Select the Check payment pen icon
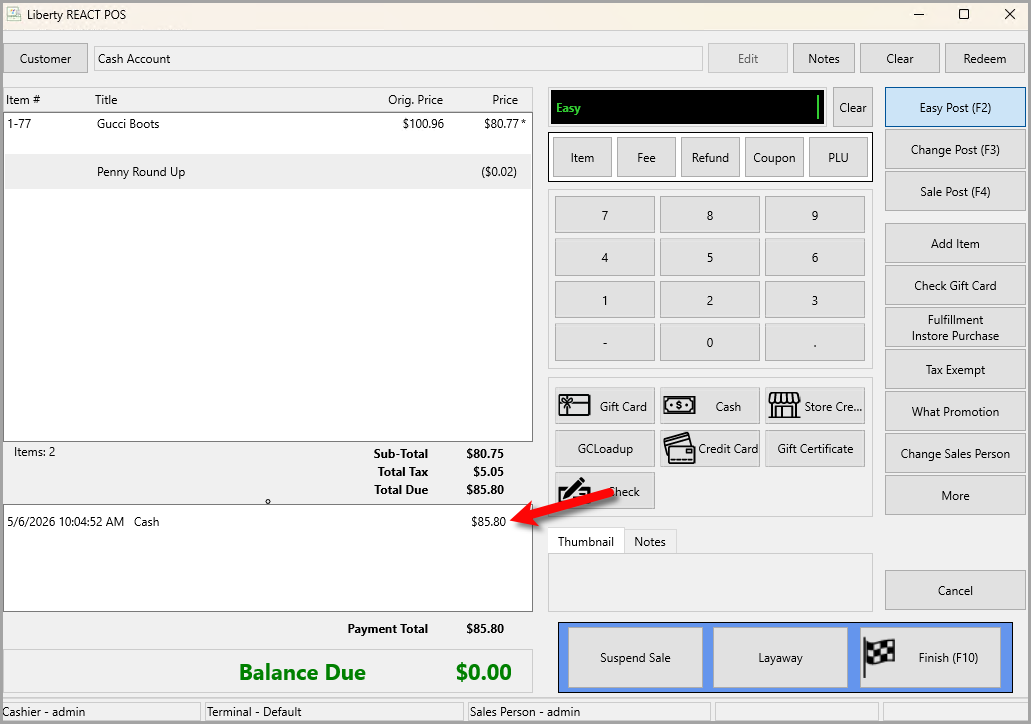Image resolution: width=1031 pixels, height=724 pixels. [x=575, y=491]
